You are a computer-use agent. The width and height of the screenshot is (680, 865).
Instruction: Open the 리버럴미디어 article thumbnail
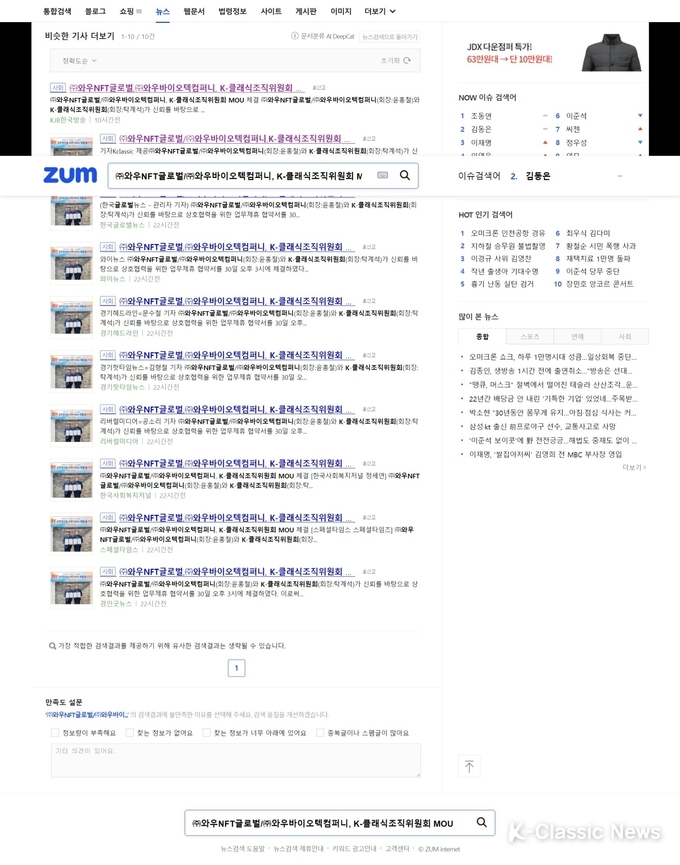[71, 425]
